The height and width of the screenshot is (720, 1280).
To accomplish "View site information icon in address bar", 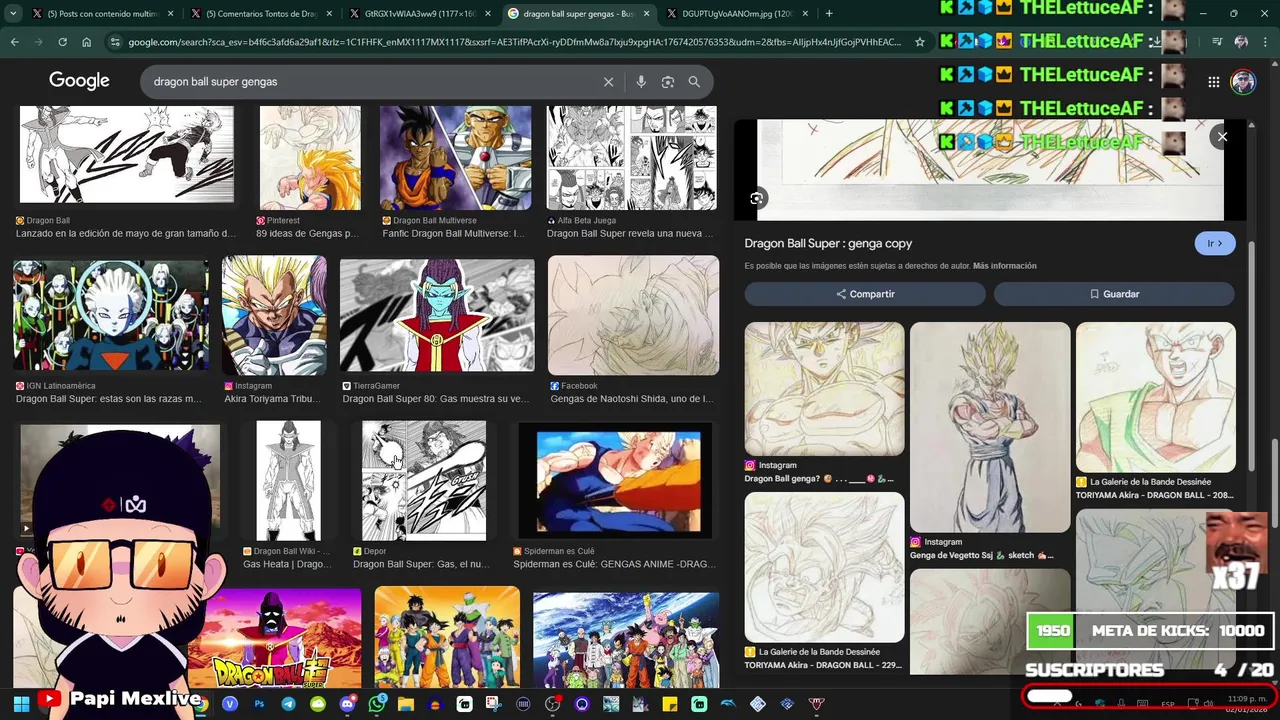I will [115, 42].
